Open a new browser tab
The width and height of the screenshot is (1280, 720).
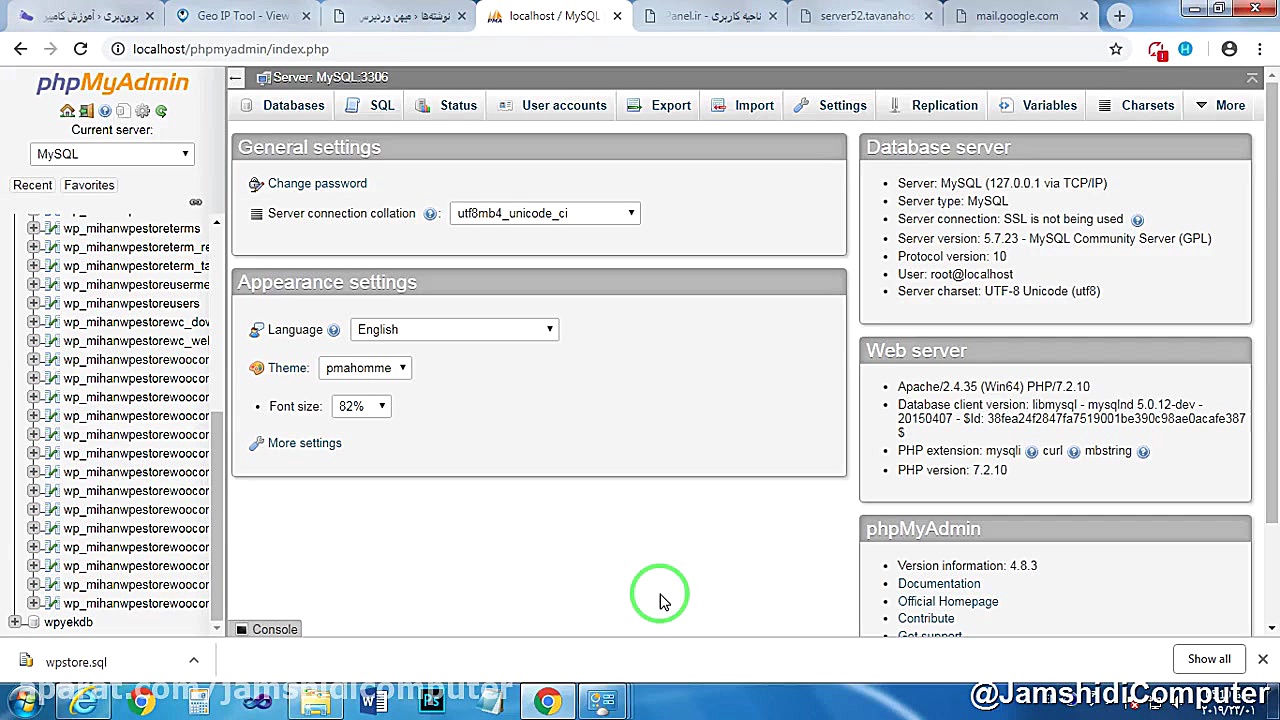point(1119,16)
